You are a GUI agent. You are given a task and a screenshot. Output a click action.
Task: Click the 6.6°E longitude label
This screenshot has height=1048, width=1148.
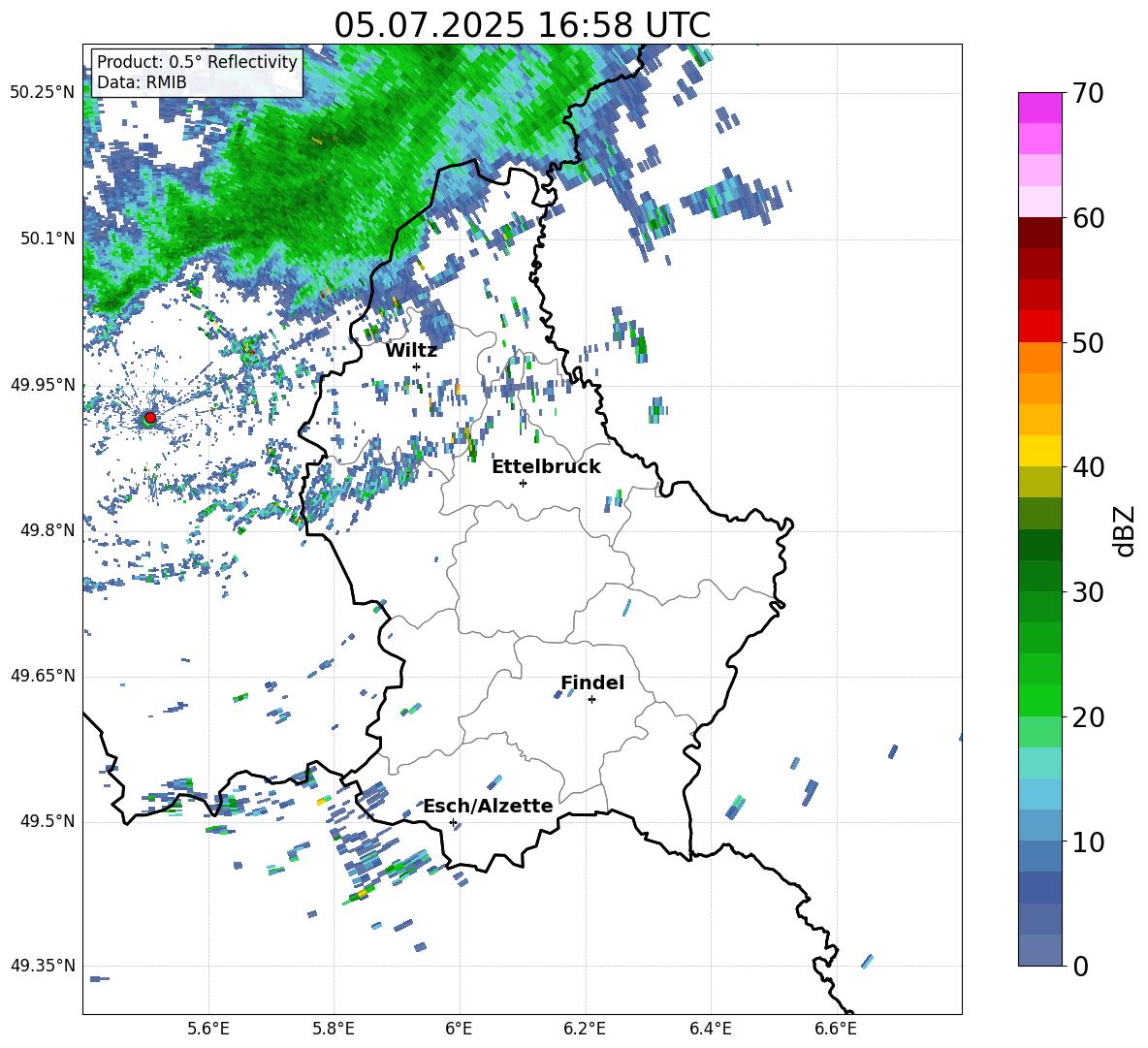836,1029
